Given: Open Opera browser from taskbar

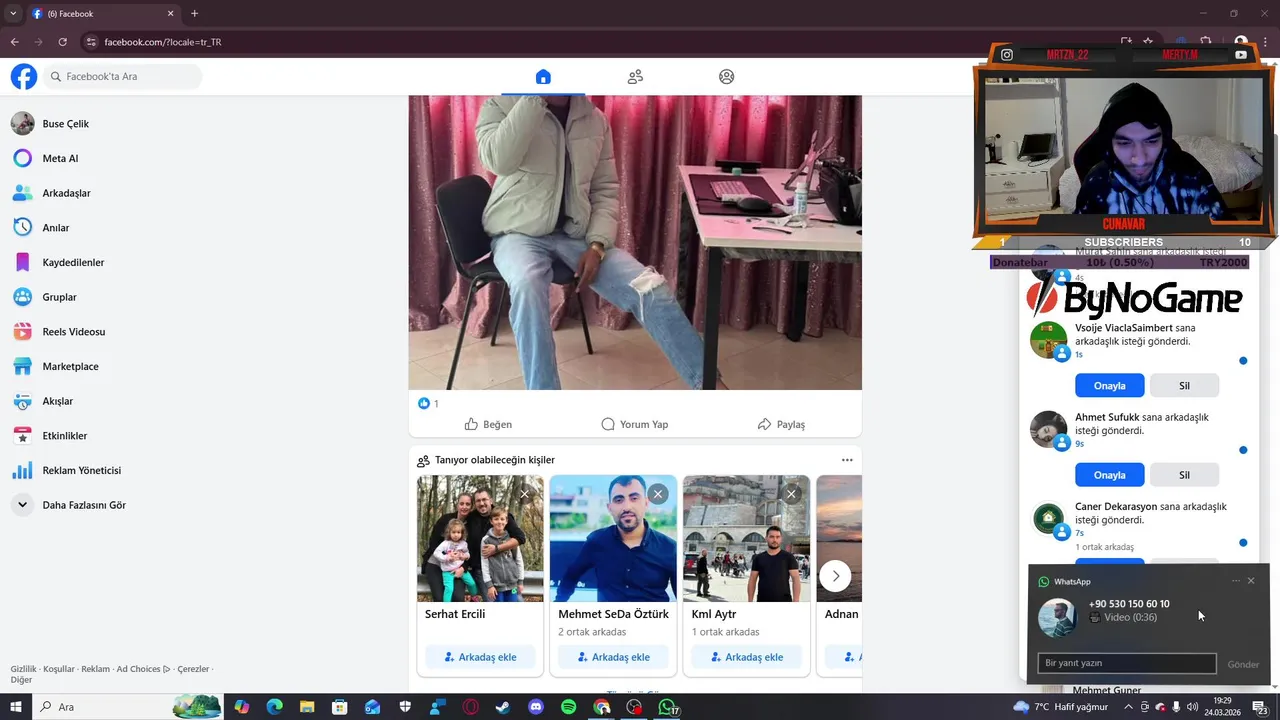Looking at the screenshot, I should coord(470,707).
